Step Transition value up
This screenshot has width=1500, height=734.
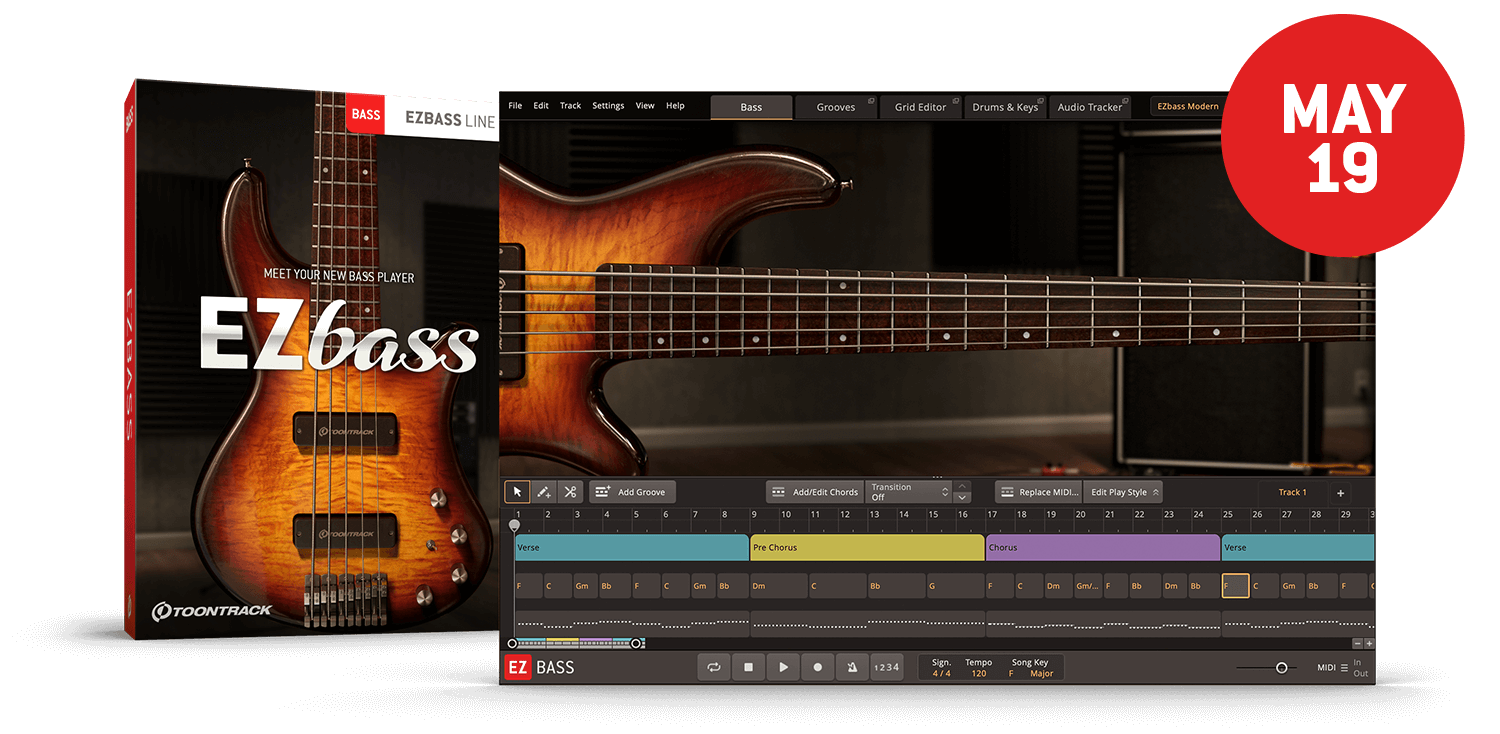(962, 486)
